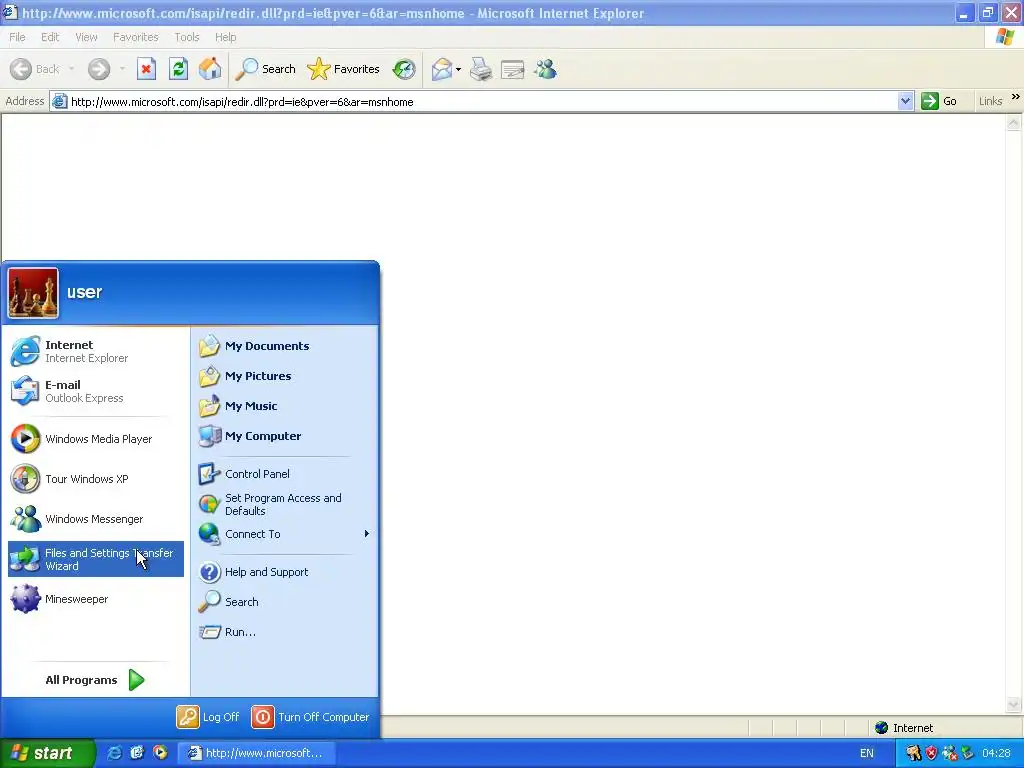The height and width of the screenshot is (768, 1024).
Task: Click the user account picture
Action: tap(33, 293)
